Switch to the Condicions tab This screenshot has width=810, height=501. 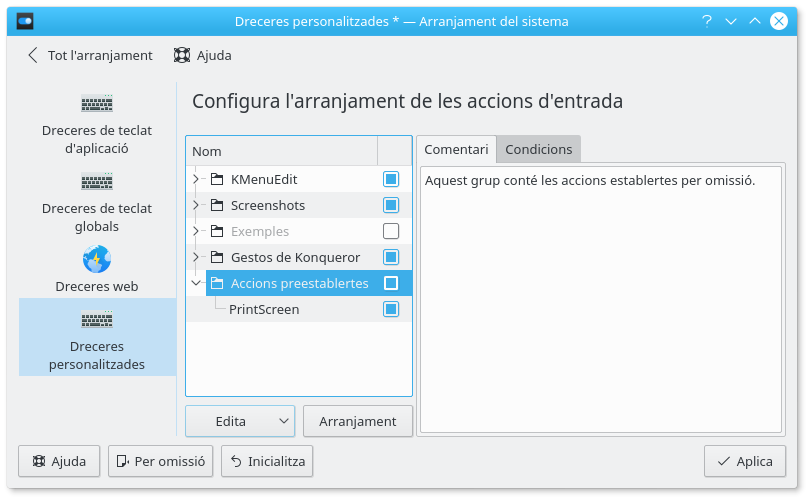click(538, 149)
